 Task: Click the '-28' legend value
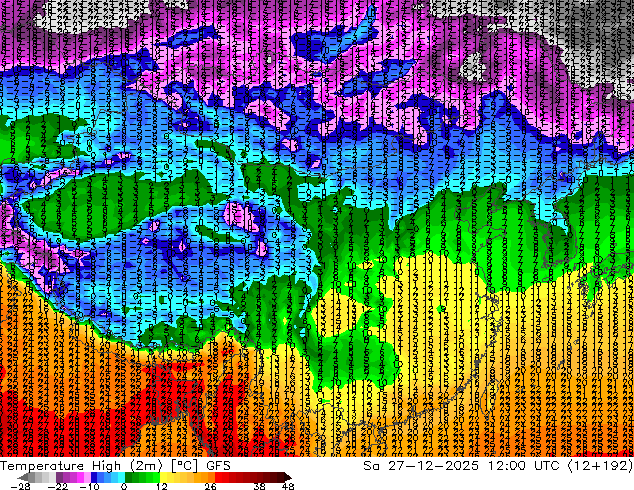click(x=20, y=486)
